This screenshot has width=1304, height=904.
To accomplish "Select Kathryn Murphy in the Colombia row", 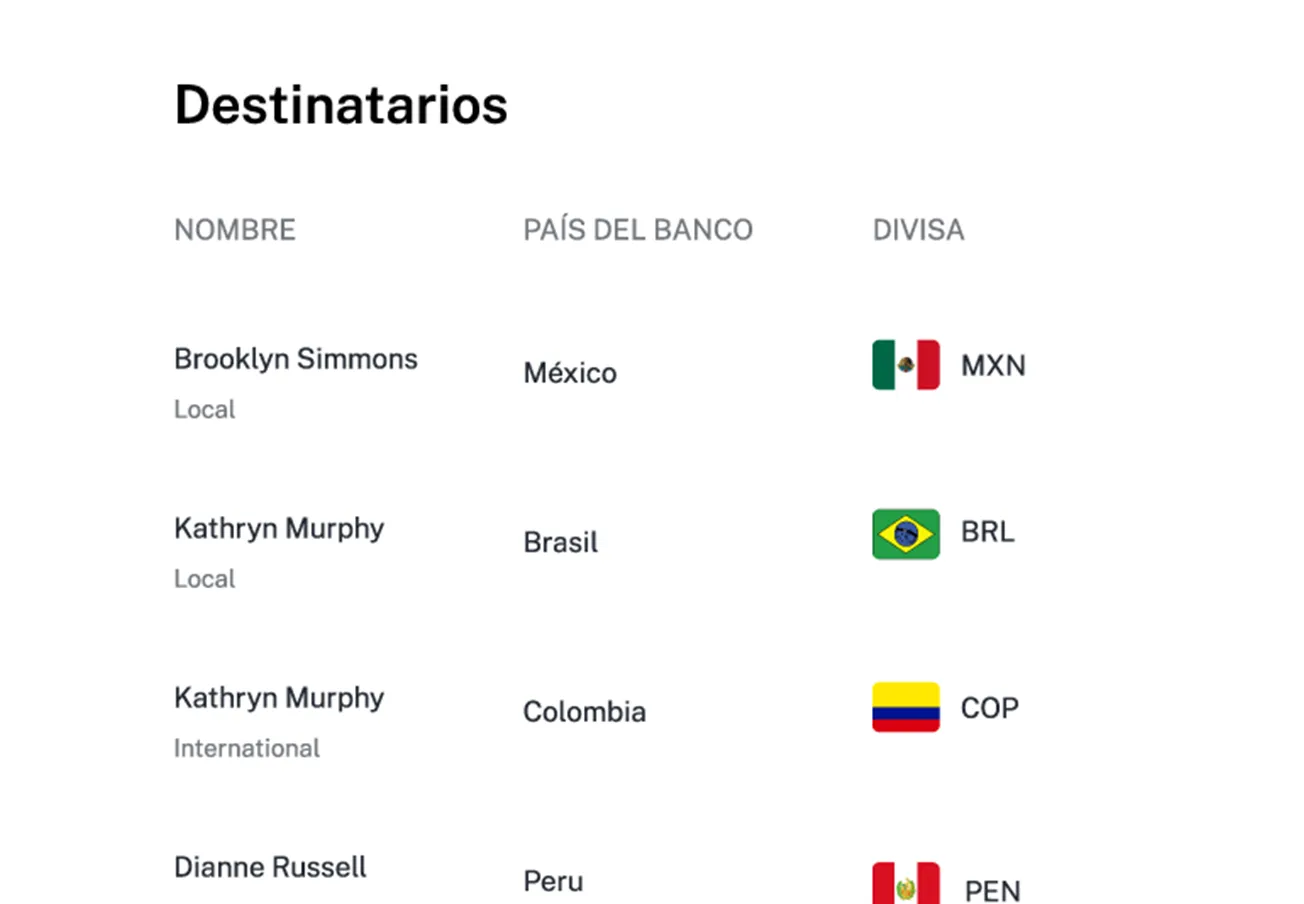I will click(278, 698).
